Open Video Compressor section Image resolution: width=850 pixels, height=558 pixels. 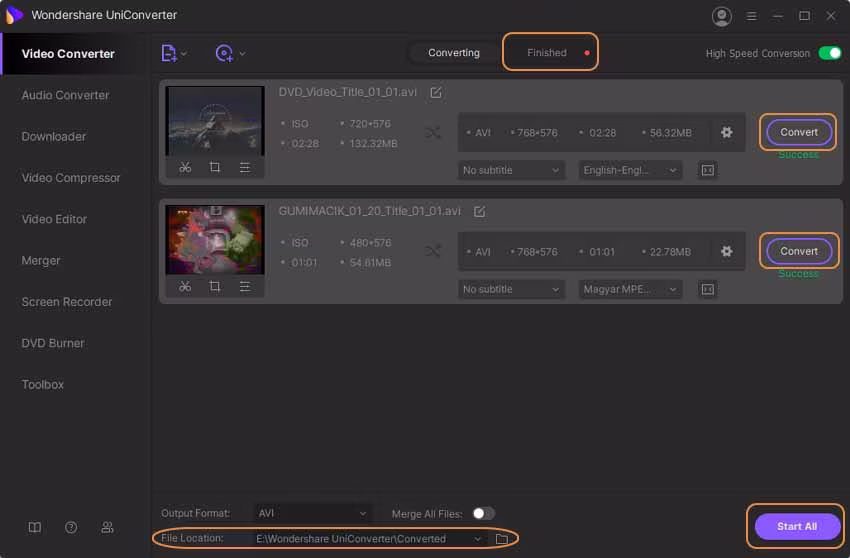71,178
